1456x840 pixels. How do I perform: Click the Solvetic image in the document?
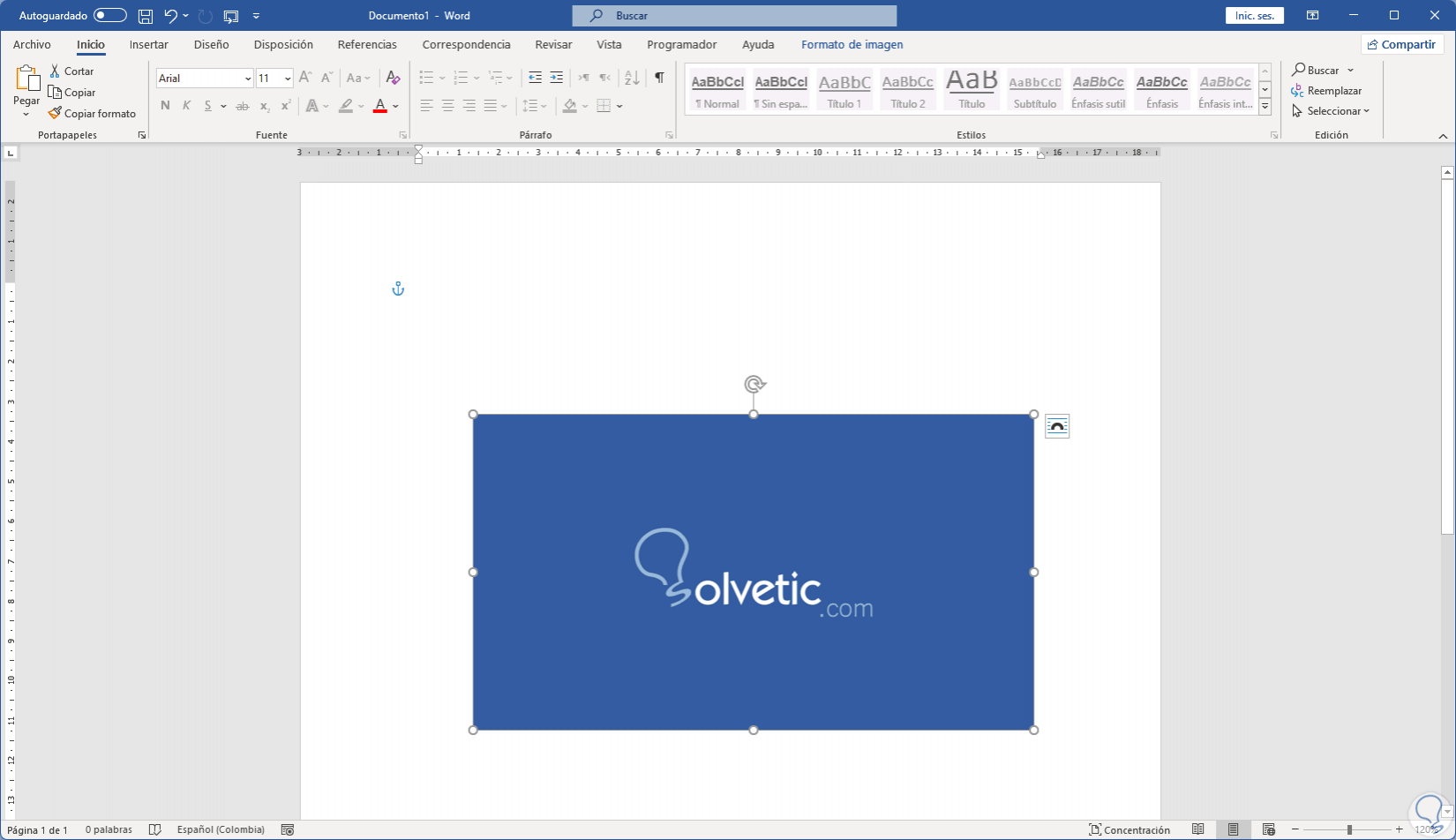[x=754, y=572]
